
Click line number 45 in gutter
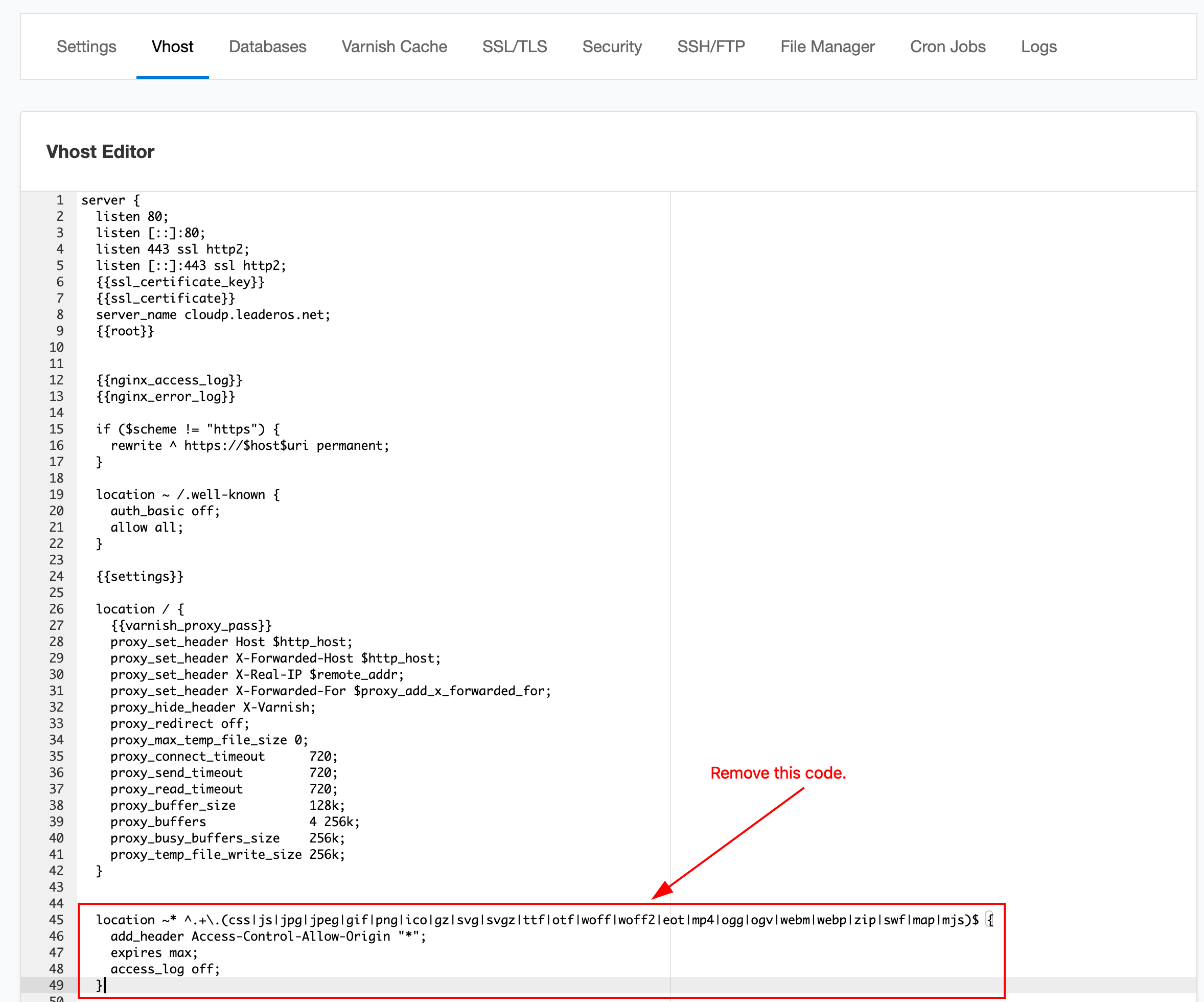tap(56, 920)
